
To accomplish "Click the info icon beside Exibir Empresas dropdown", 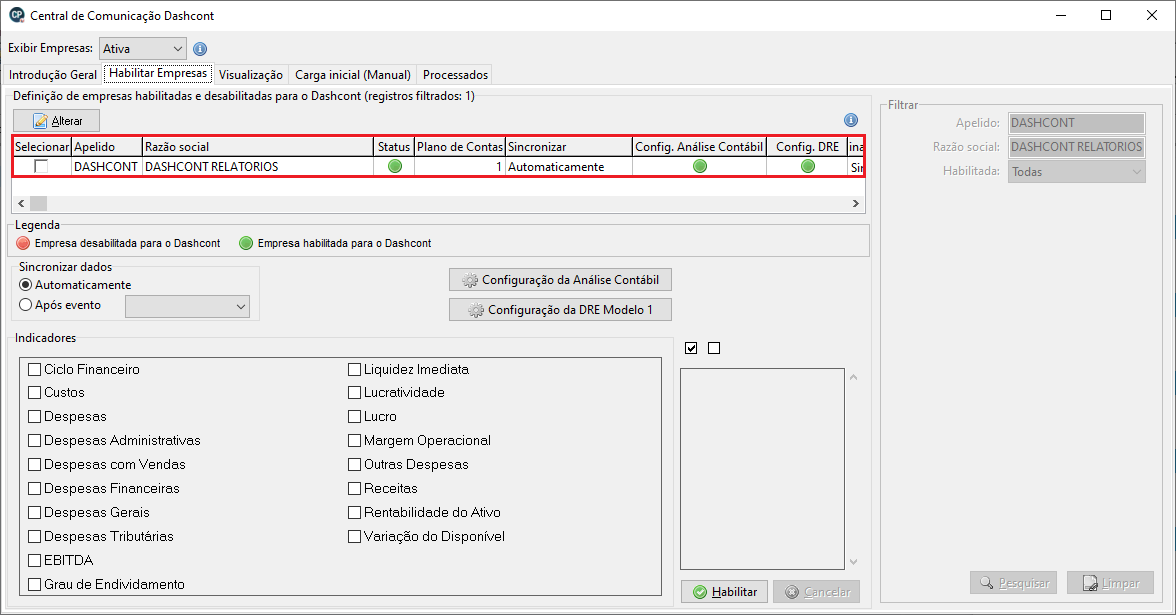I will point(200,49).
